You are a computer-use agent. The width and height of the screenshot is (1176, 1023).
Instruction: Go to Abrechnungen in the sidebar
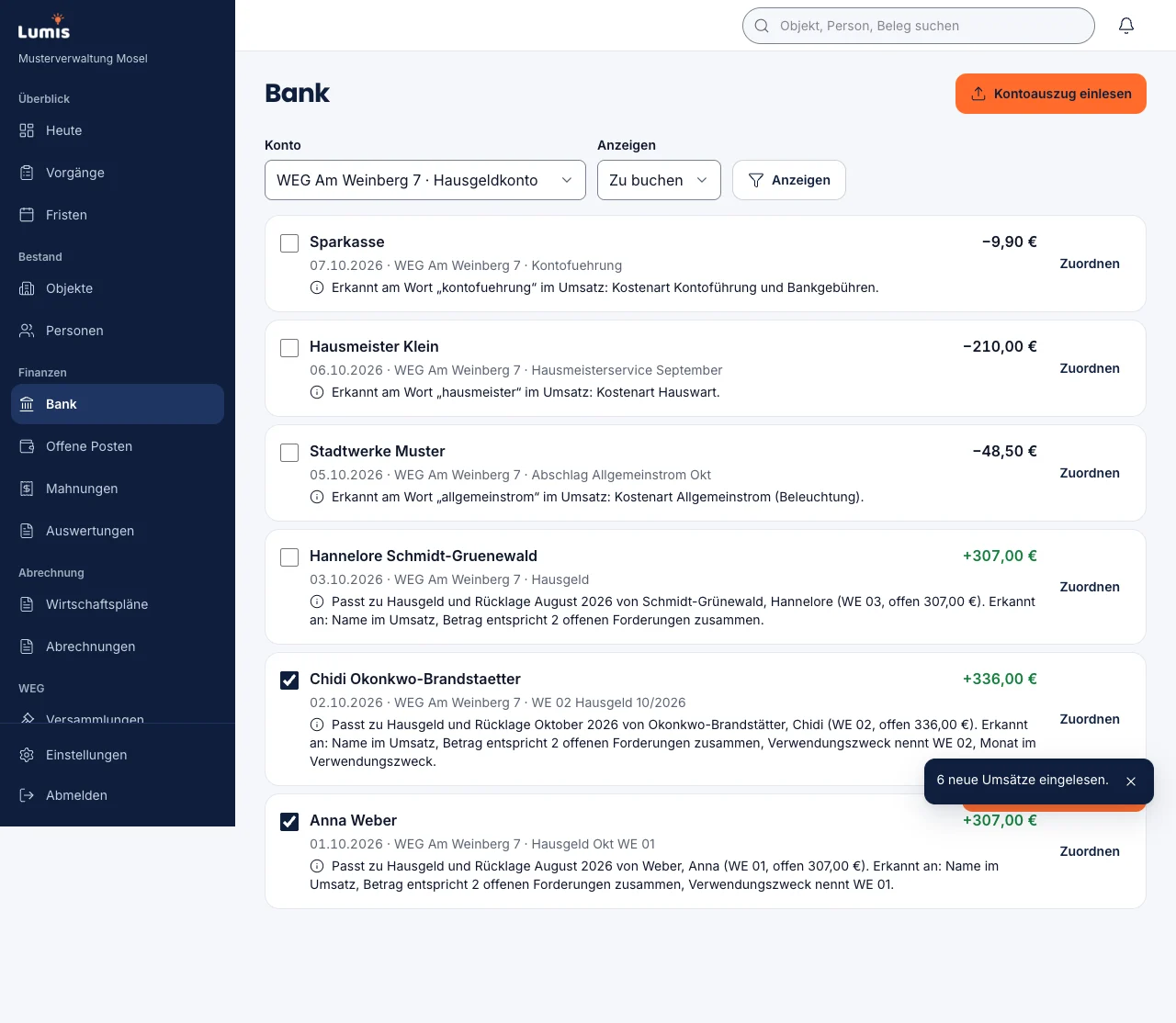pos(118,646)
